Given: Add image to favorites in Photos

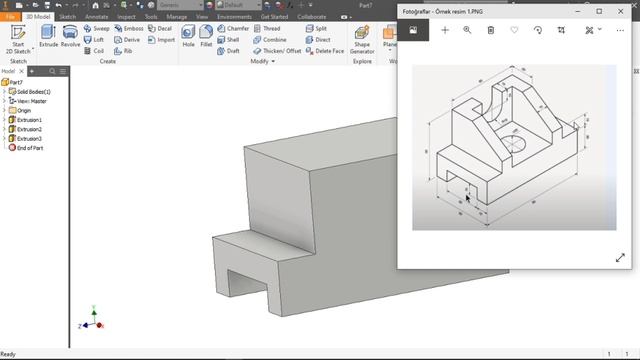Looking at the screenshot, I should [514, 30].
